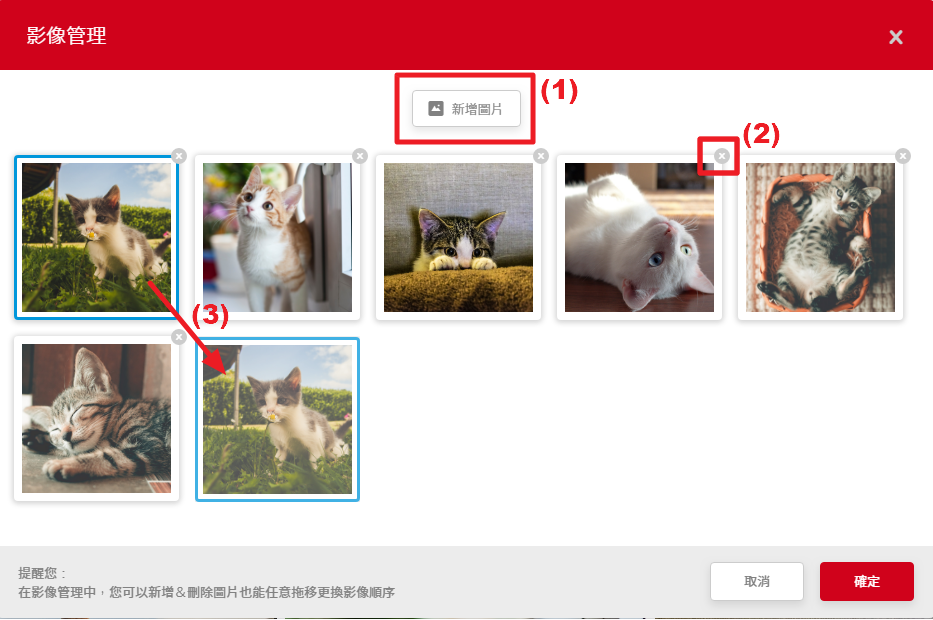Select the tabby peeking over cushion thumbnail
The image size is (933, 620).
[458, 237]
